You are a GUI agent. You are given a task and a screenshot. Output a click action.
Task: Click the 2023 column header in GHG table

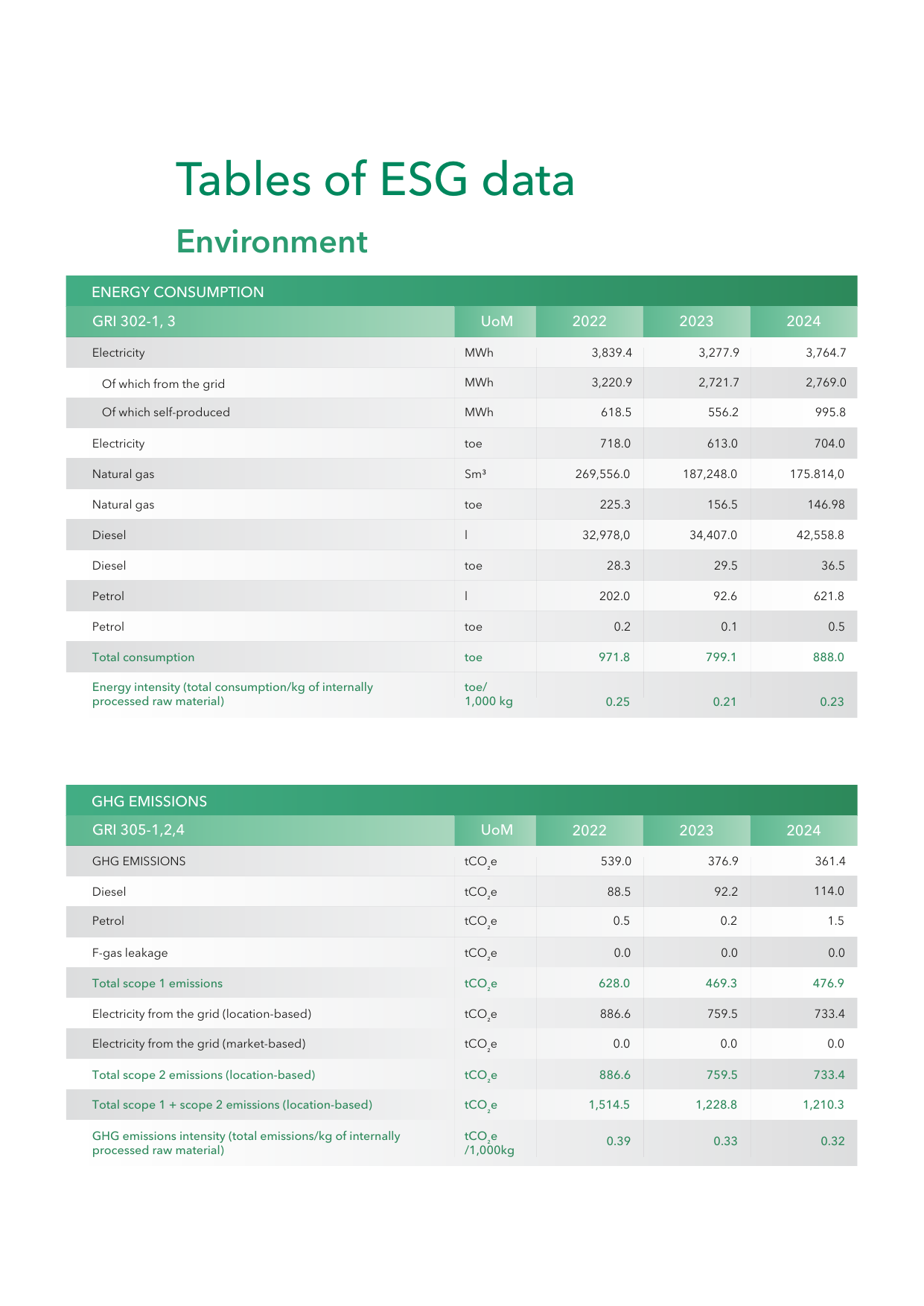coord(696,830)
